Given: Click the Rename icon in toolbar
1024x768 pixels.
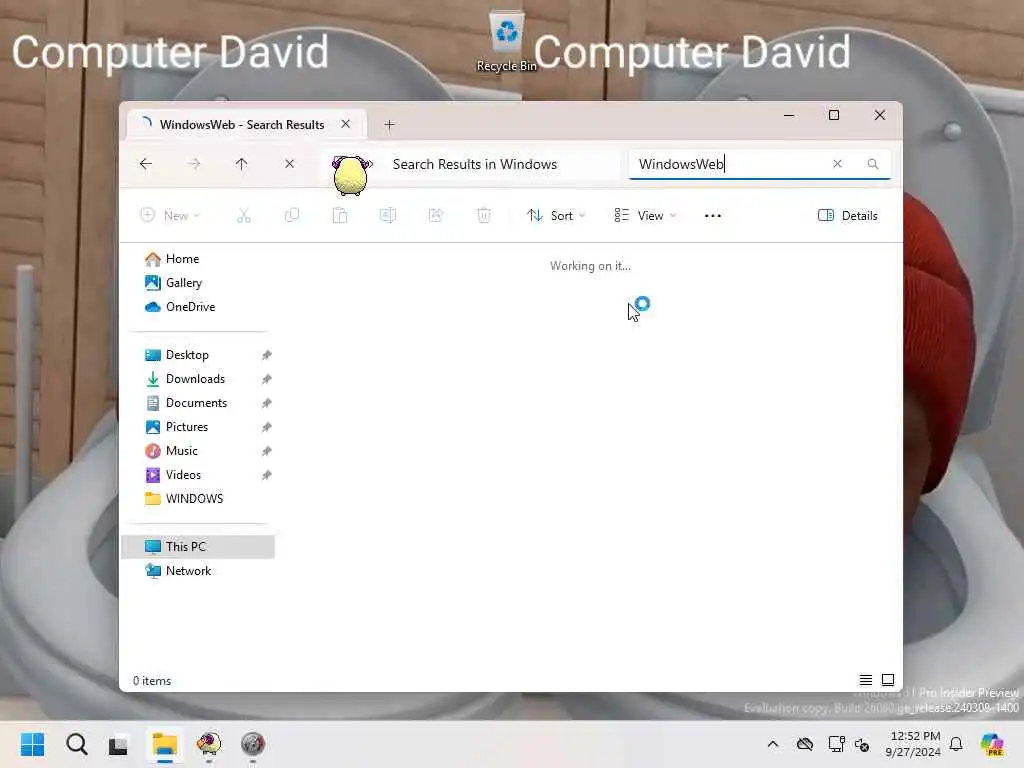Looking at the screenshot, I should [388, 216].
